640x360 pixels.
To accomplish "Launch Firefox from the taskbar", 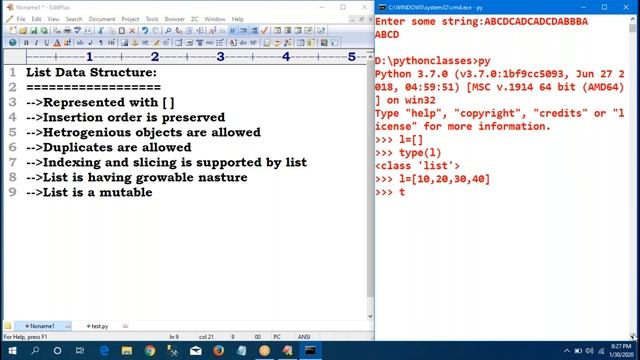I will click(x=219, y=351).
